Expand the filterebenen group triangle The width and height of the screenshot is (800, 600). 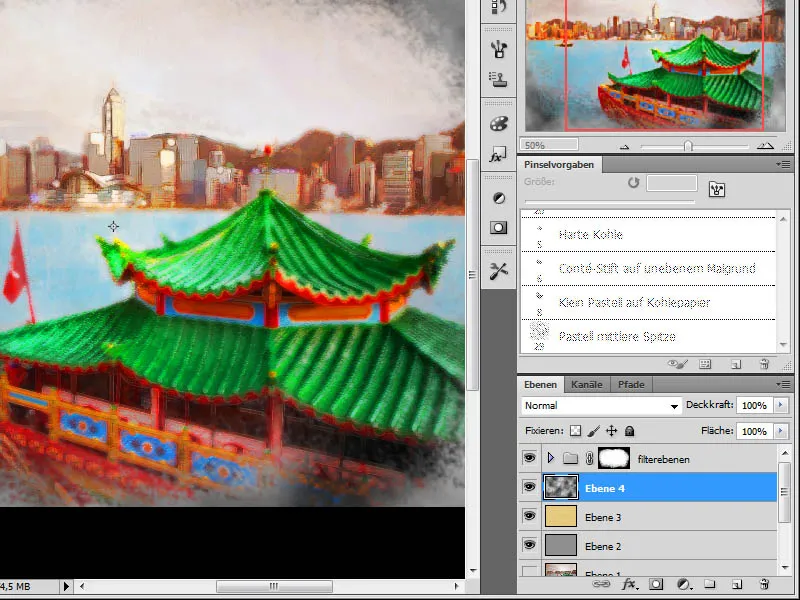pyautogui.click(x=550, y=458)
